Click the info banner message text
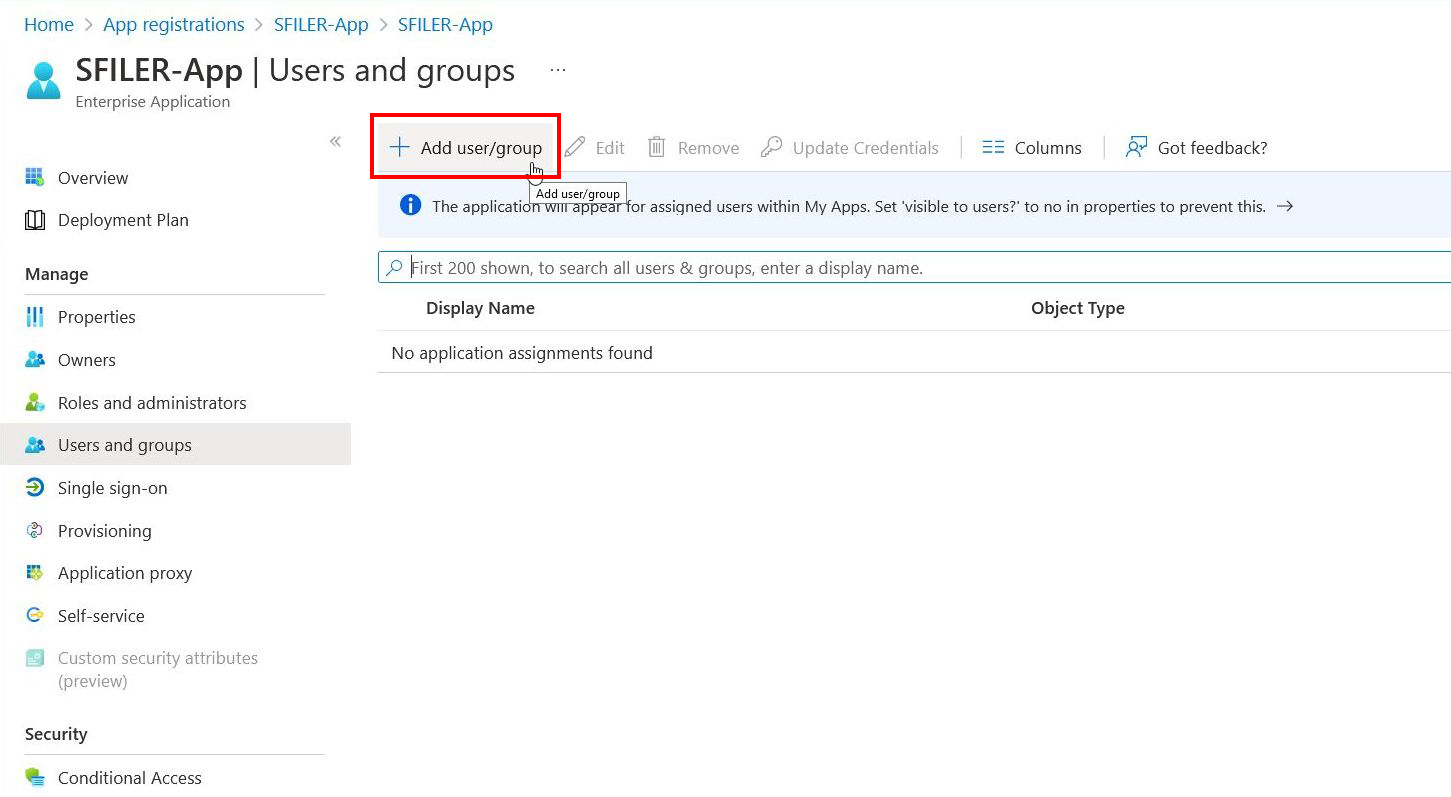Viewport: 1451px width, 797px height. pos(849,207)
